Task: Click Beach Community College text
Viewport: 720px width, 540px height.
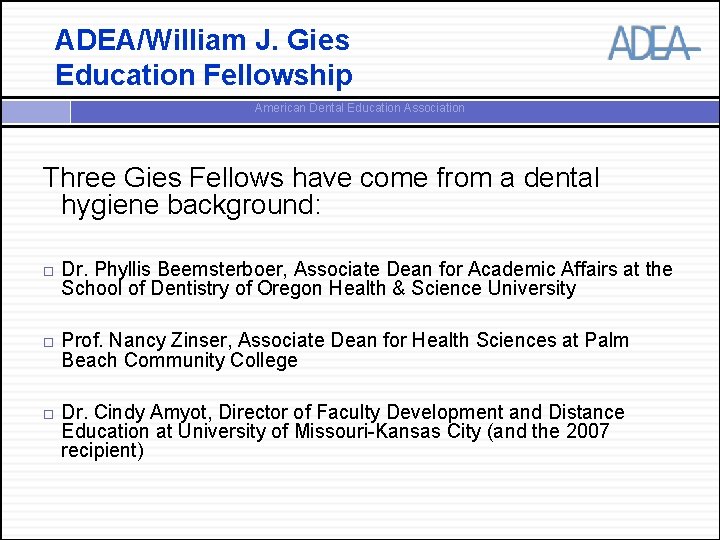Action: point(180,360)
